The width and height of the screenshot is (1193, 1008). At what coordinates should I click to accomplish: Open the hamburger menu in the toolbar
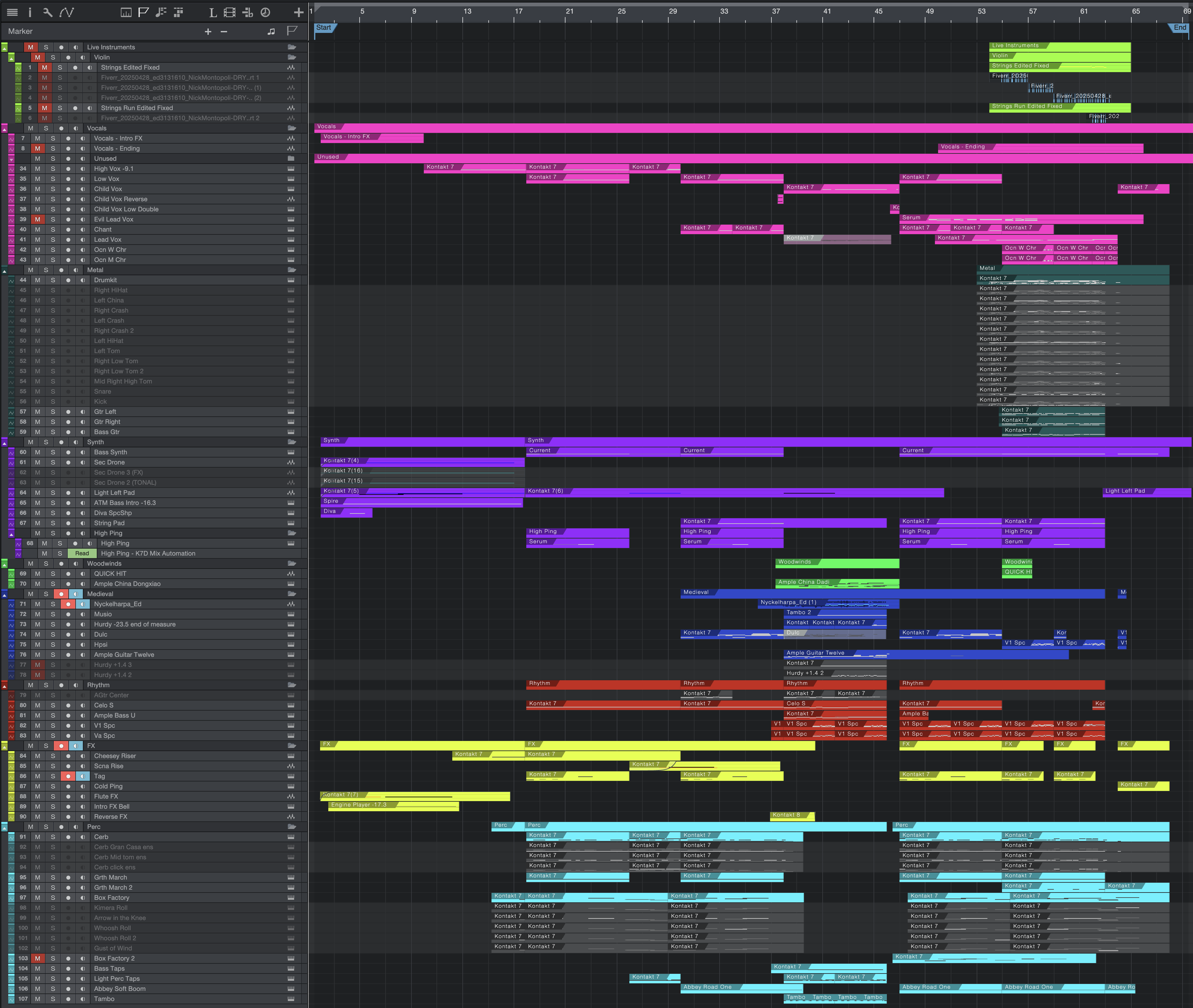[12, 12]
